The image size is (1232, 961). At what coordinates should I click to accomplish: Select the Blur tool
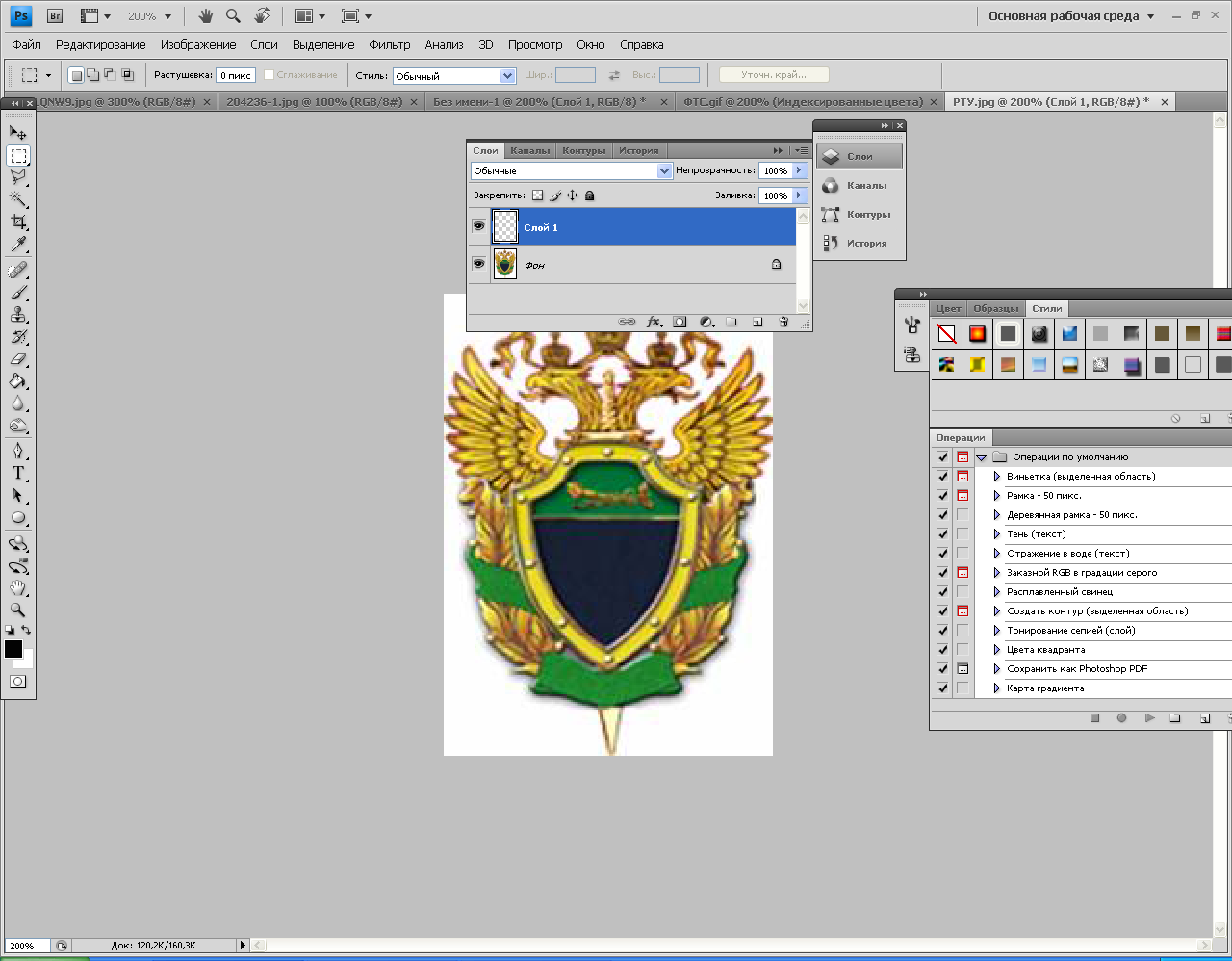pos(18,403)
